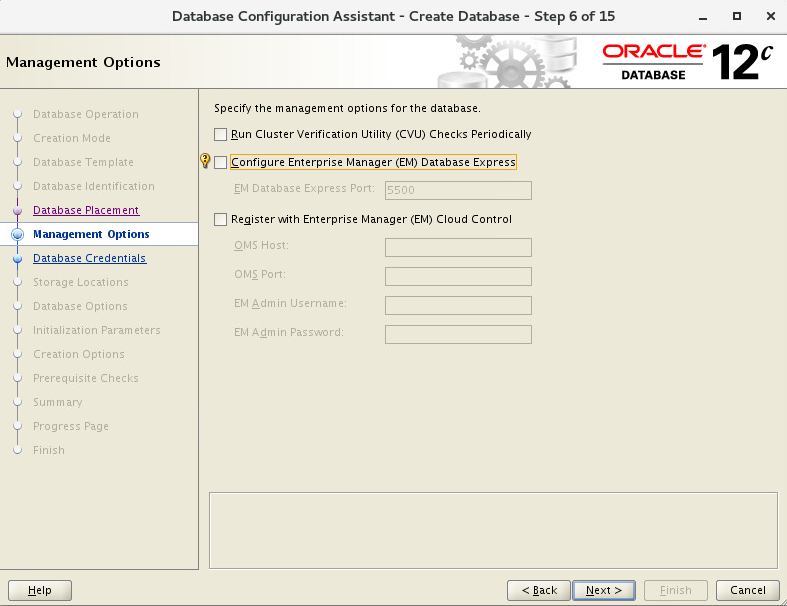787x606 pixels.
Task: Go back with the Back button
Action: (539, 590)
